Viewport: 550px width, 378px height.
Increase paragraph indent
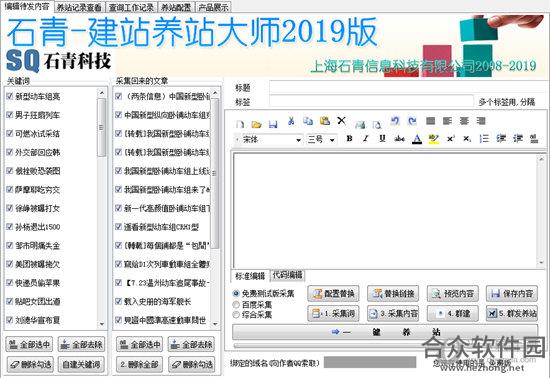[x=518, y=139]
